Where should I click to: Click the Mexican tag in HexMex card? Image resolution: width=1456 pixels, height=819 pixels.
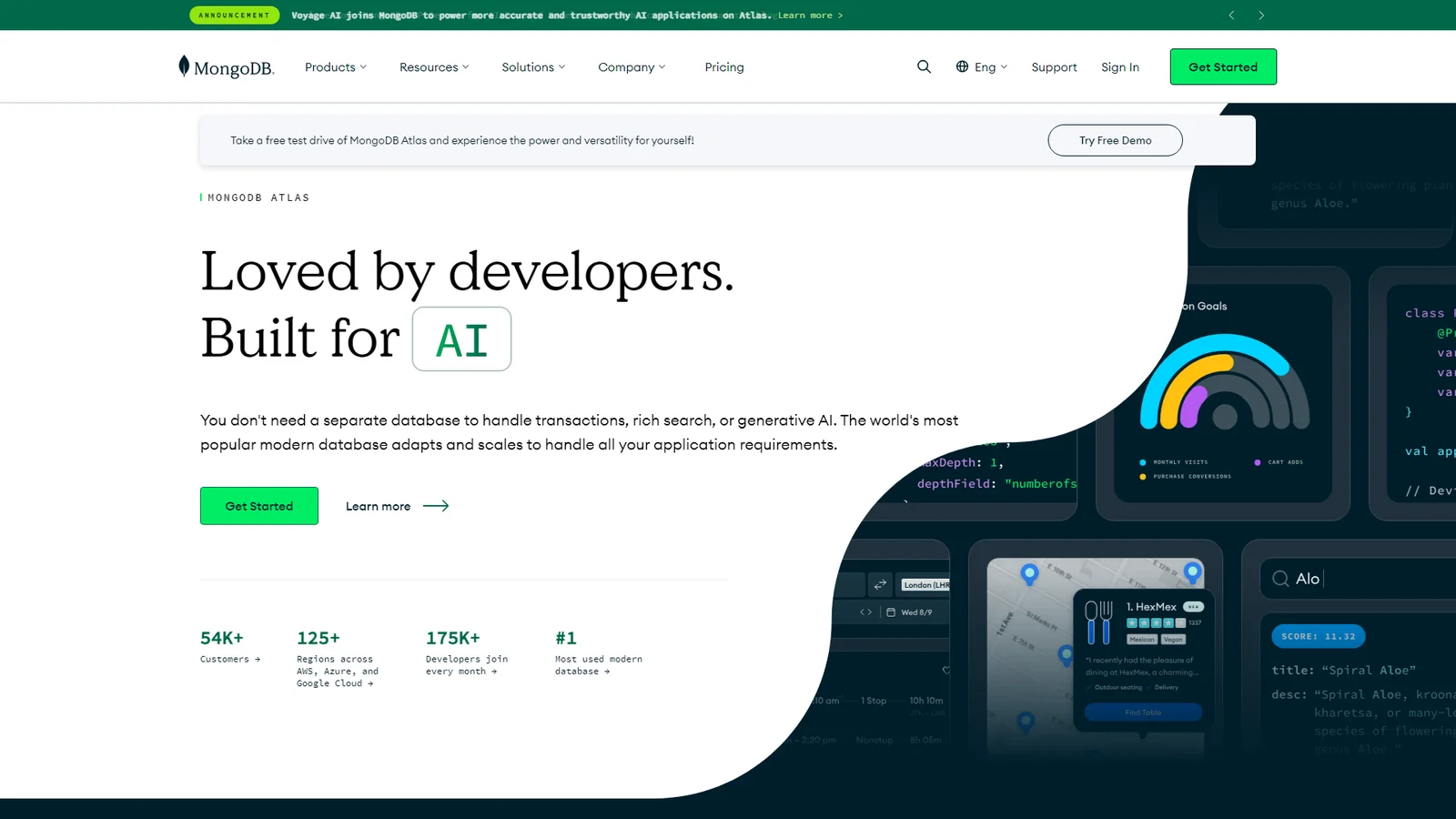(x=1142, y=640)
